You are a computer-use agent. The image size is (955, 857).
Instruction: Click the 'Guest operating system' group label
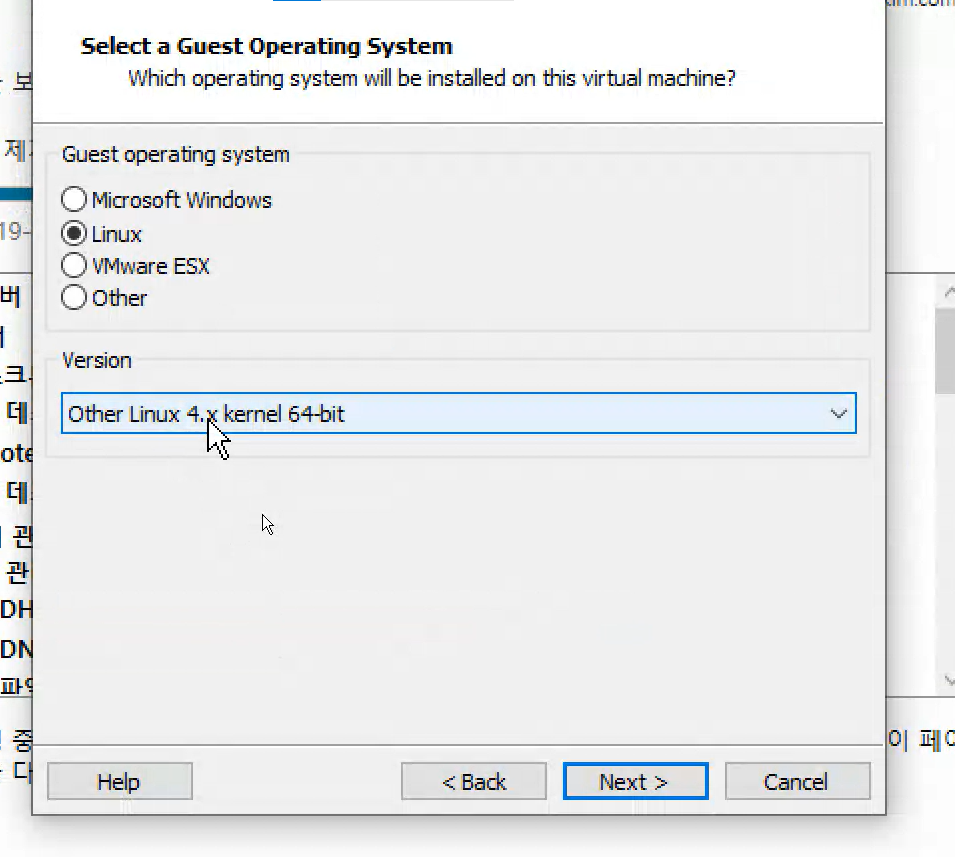point(175,155)
